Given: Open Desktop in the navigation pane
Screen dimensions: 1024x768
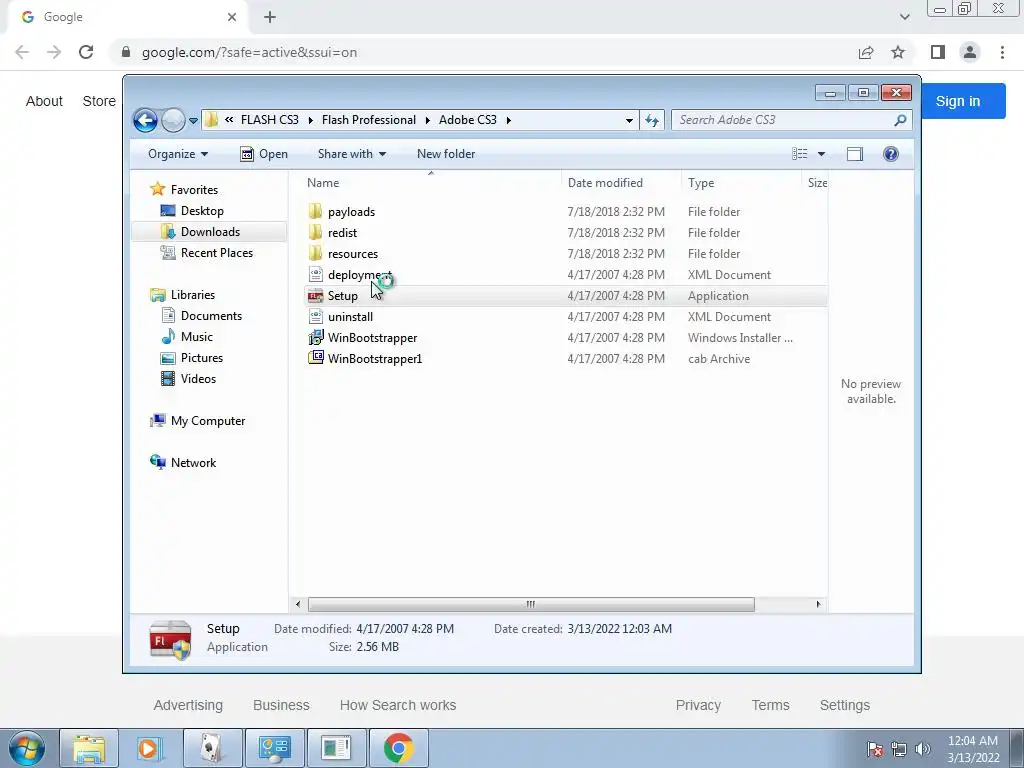Looking at the screenshot, I should [202, 211].
